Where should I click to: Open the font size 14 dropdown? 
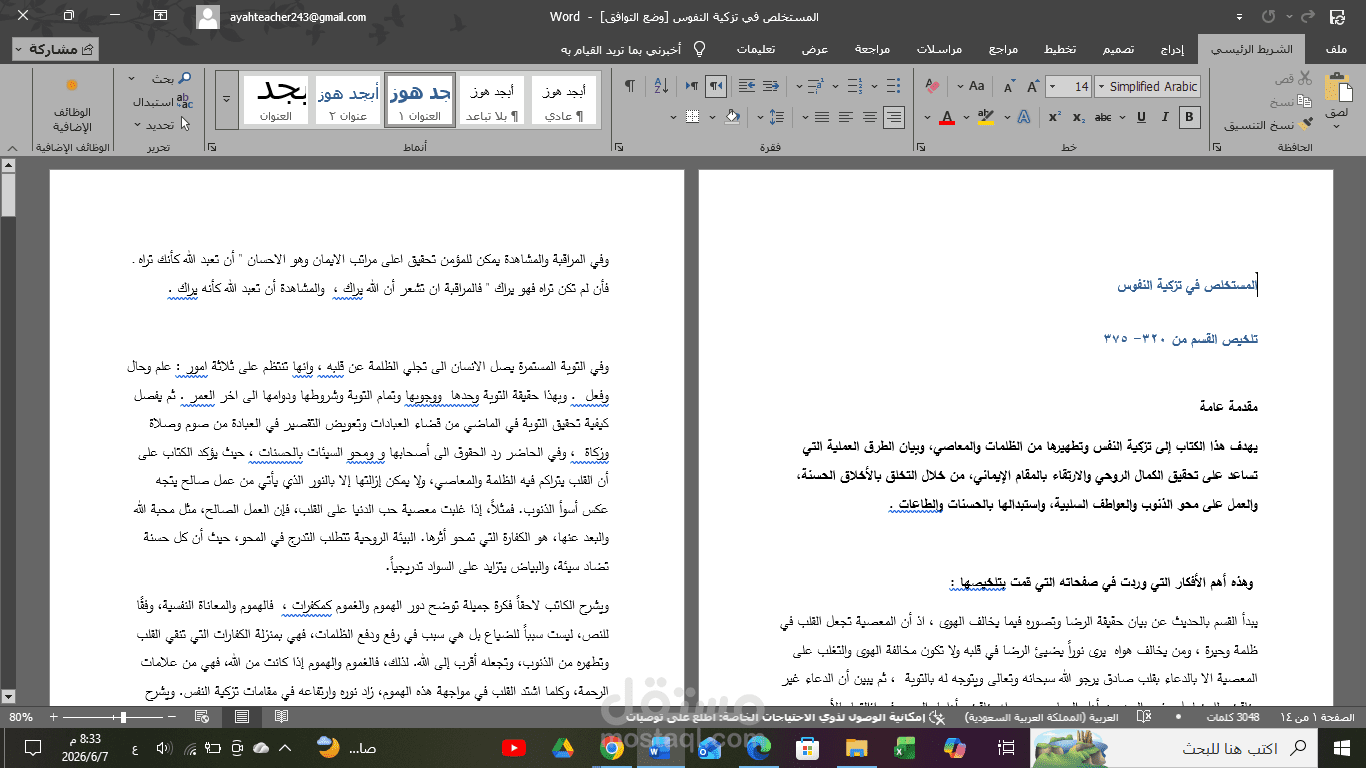click(x=1052, y=87)
